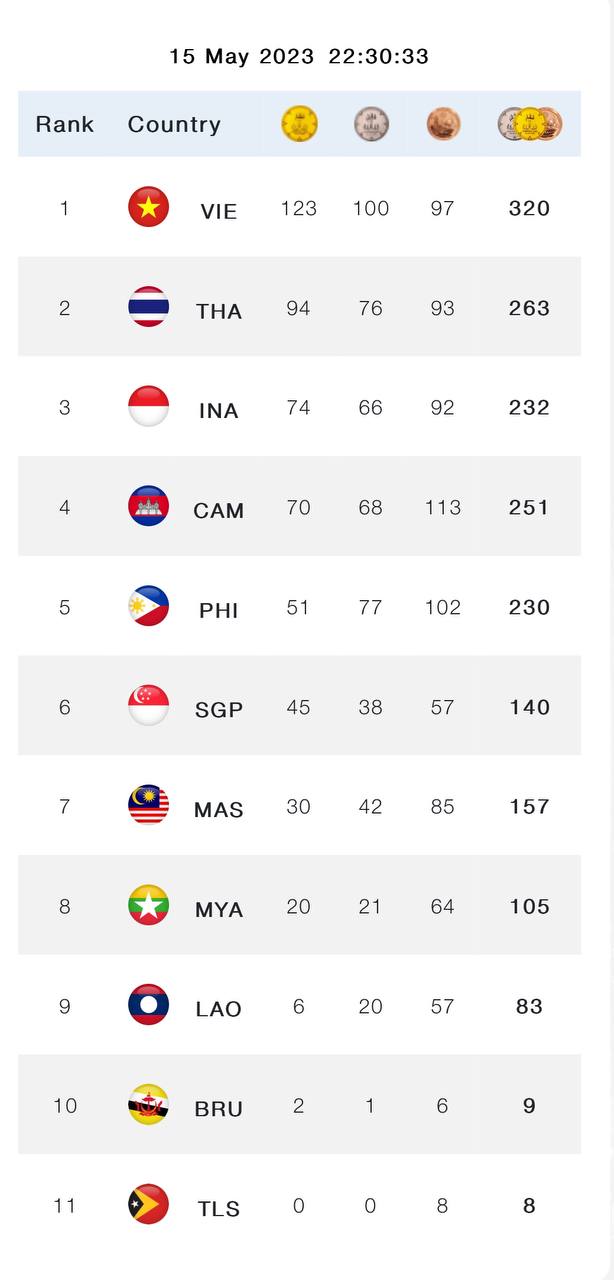Click the date and time stamp
Viewport: 614px width, 1280px height.
299,56
